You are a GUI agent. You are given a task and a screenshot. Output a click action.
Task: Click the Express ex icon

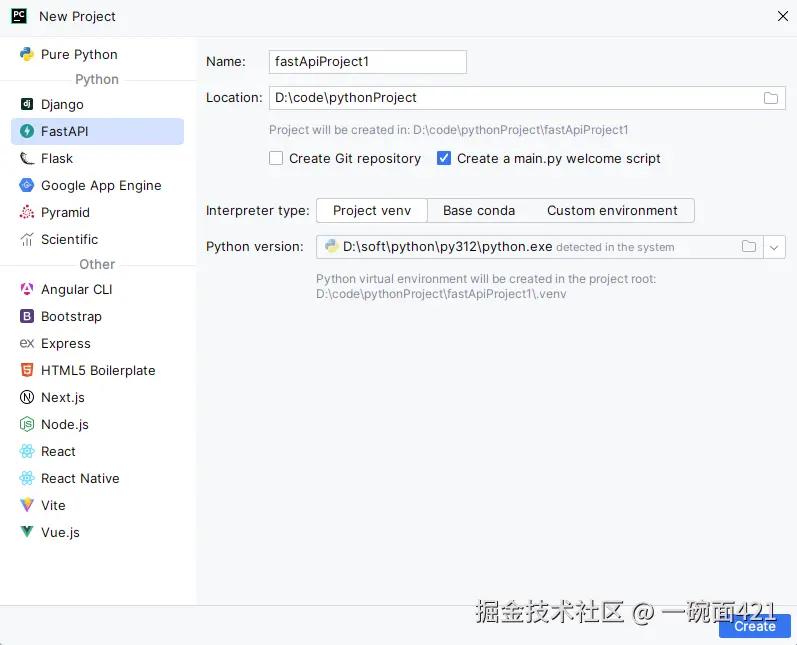(x=26, y=343)
